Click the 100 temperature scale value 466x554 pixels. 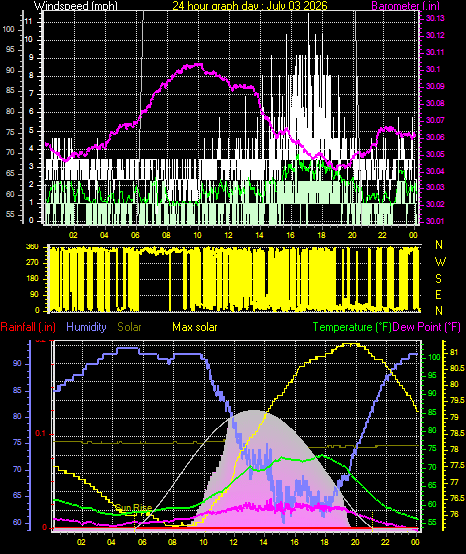click(x=434, y=357)
